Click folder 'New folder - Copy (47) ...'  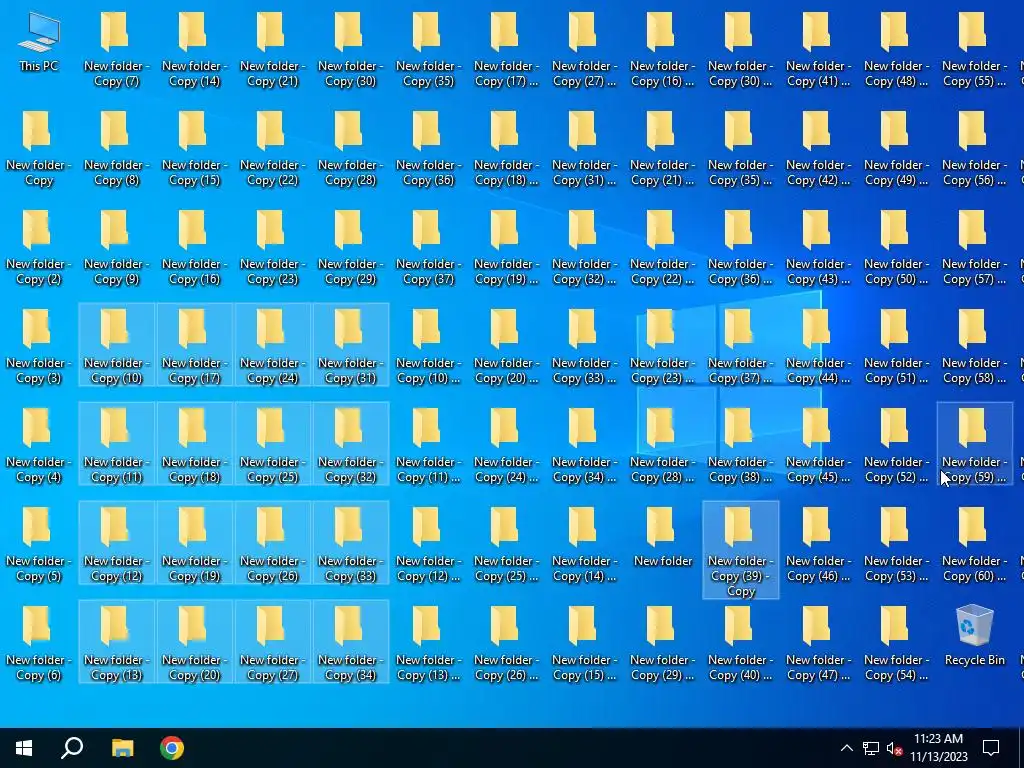[818, 644]
